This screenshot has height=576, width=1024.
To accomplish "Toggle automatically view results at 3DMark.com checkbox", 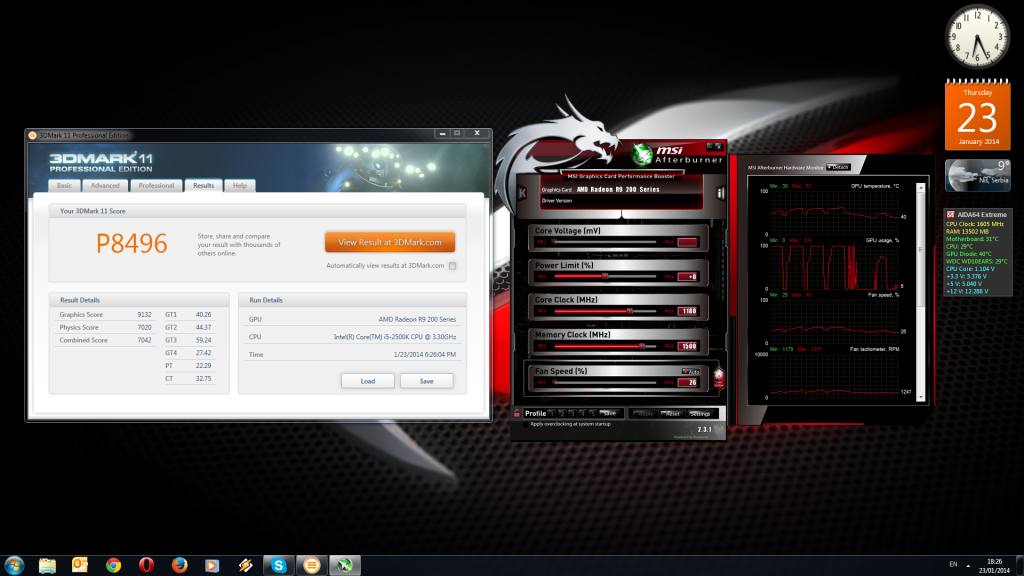I will point(453,266).
